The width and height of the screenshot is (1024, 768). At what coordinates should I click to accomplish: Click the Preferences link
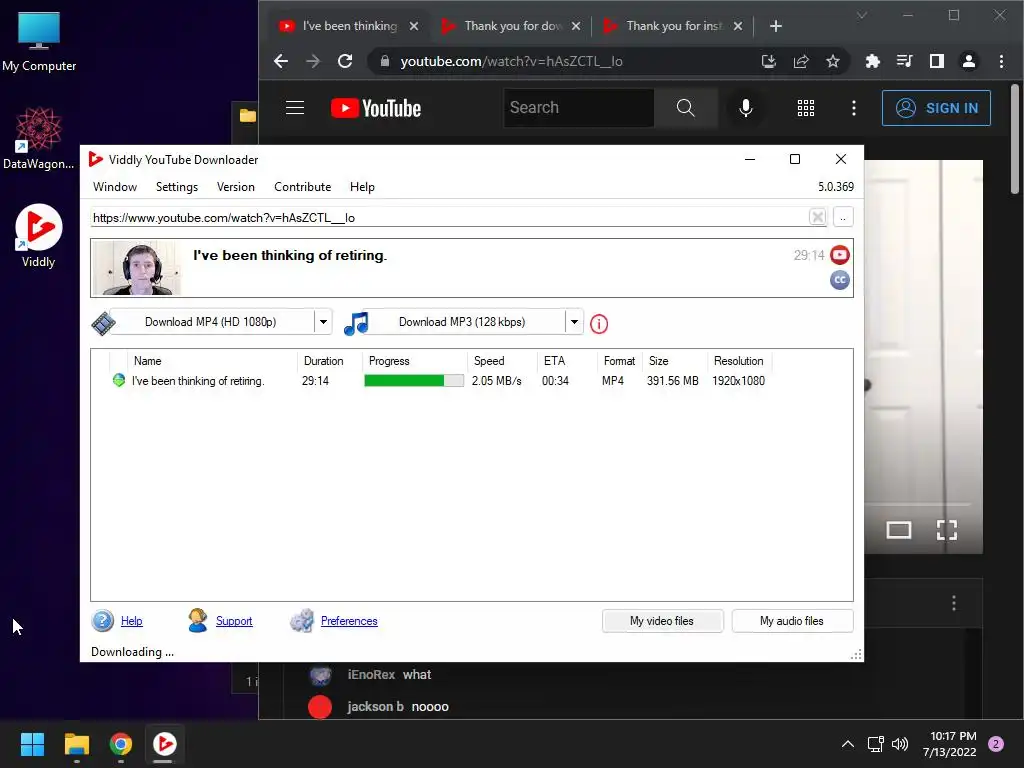(x=349, y=621)
